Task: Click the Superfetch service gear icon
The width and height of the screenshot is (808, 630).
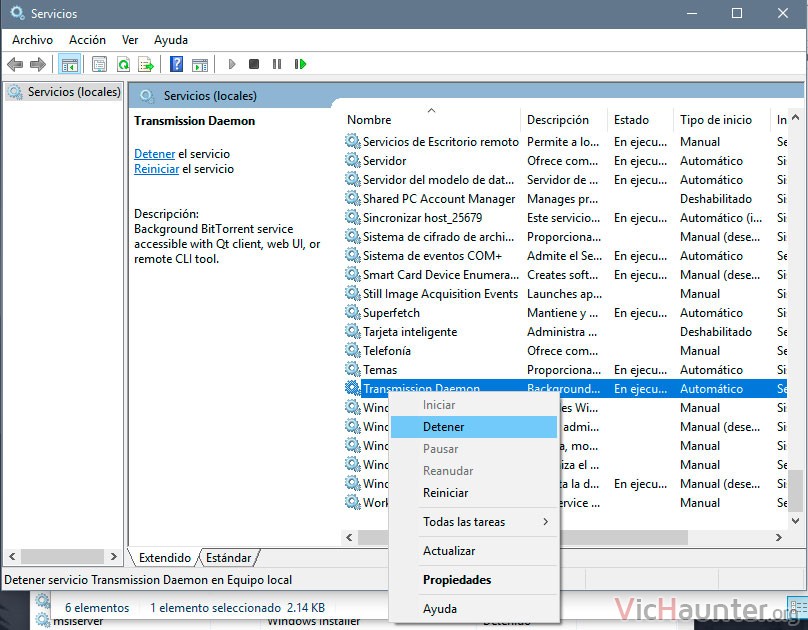Action: 352,313
